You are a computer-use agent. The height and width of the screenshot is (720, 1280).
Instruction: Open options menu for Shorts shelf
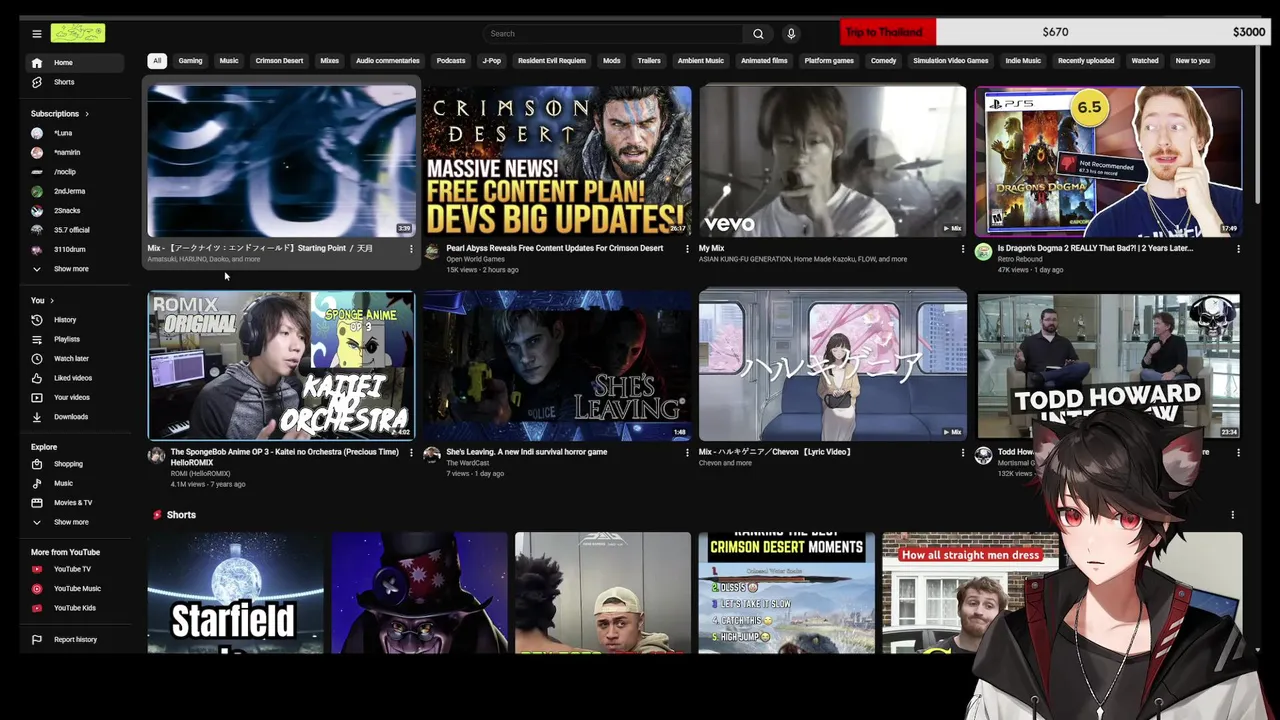tap(1232, 515)
